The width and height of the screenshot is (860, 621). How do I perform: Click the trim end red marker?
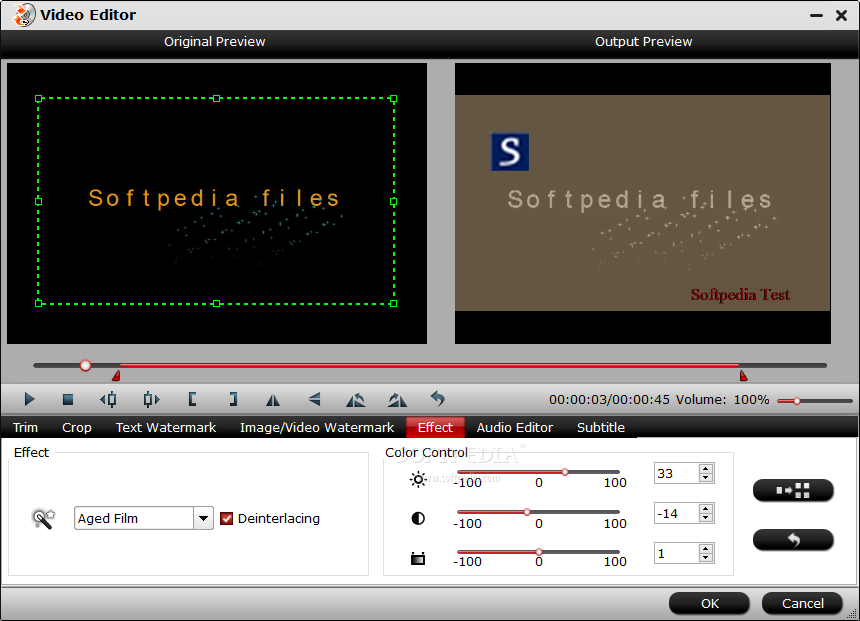(743, 376)
